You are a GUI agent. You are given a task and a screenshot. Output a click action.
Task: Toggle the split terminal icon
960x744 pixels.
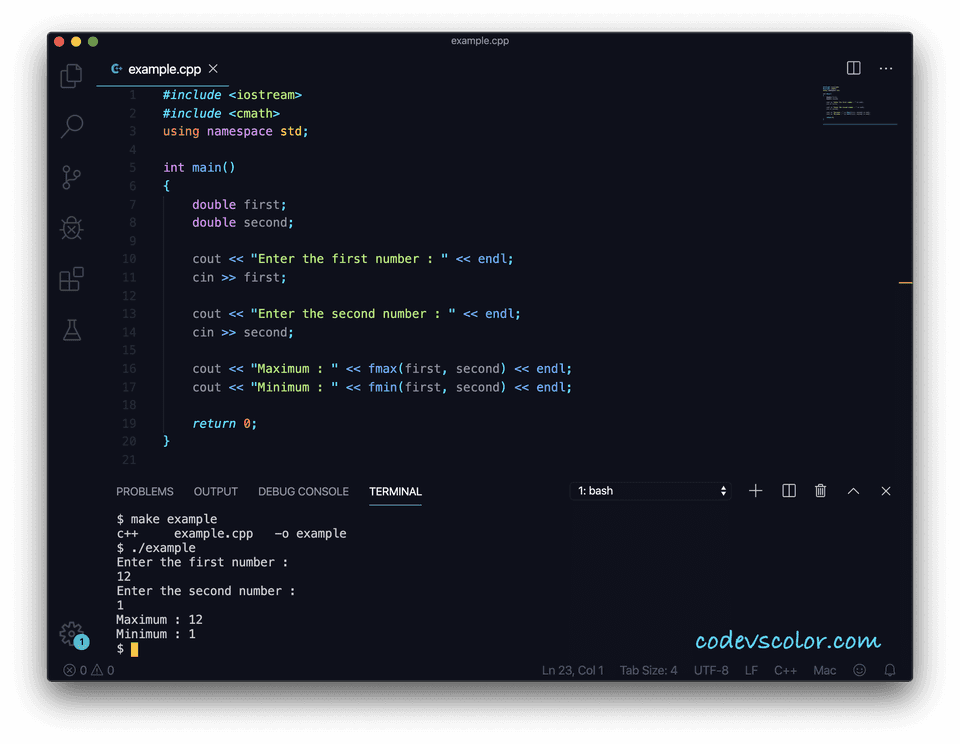(x=788, y=491)
